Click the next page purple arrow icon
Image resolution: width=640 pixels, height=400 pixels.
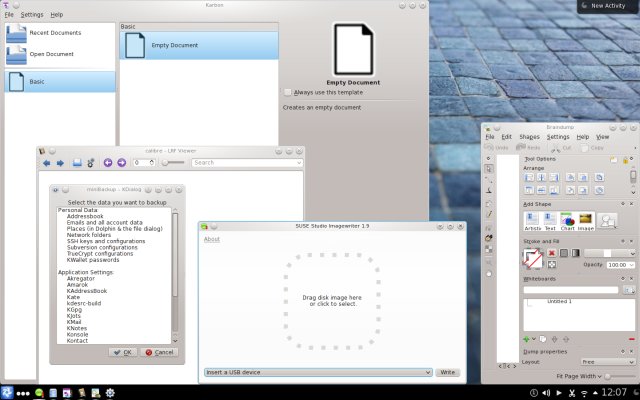click(x=122, y=162)
